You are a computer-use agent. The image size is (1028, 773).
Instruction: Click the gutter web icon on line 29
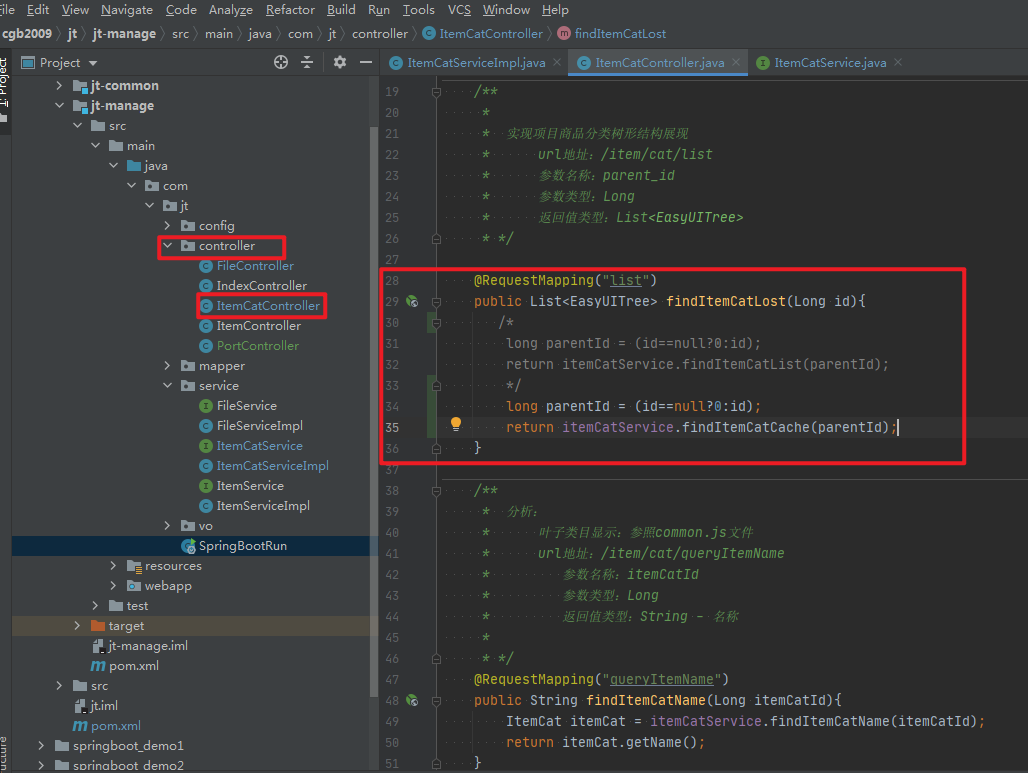point(412,302)
